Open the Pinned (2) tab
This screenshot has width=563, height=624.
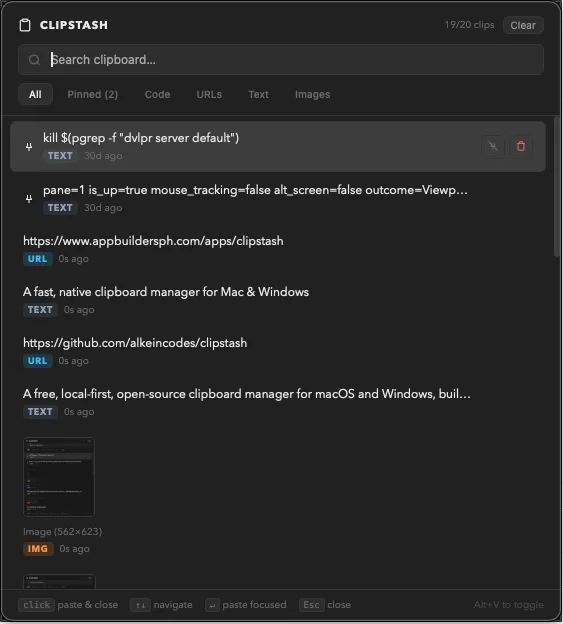[x=93, y=94]
